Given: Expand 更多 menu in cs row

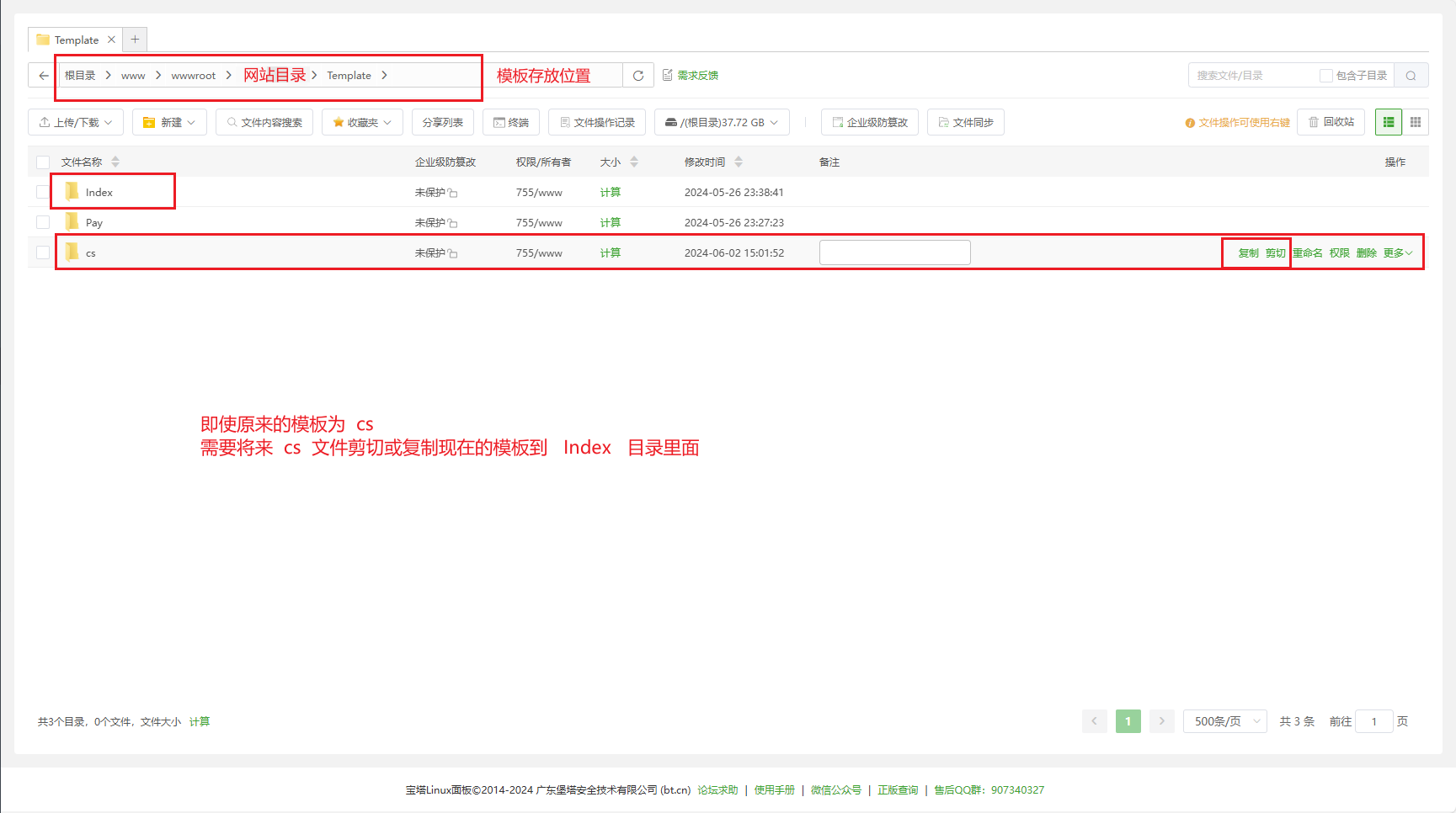Looking at the screenshot, I should (1398, 253).
